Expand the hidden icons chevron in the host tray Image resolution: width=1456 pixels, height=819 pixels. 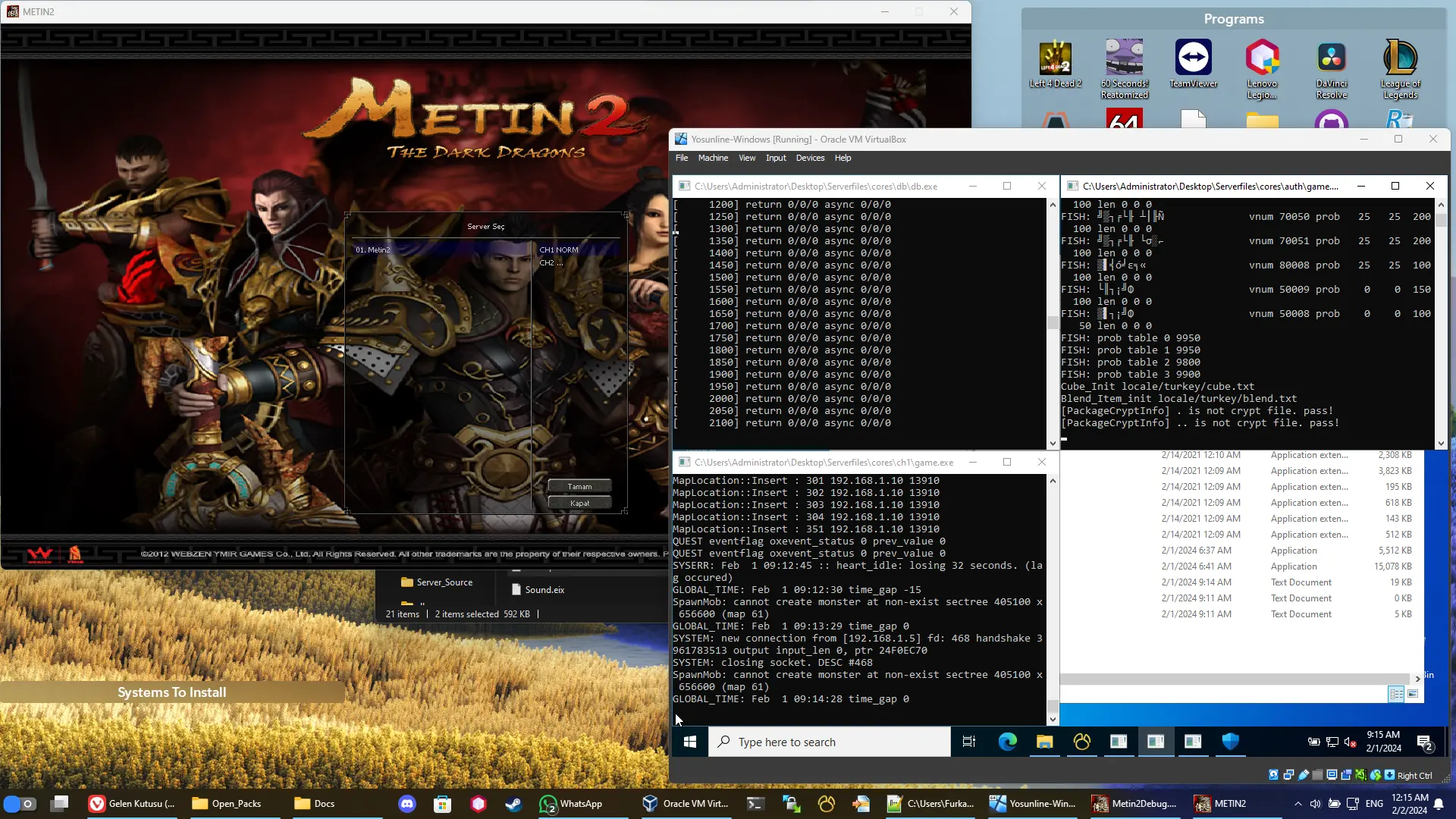pos(1298,804)
